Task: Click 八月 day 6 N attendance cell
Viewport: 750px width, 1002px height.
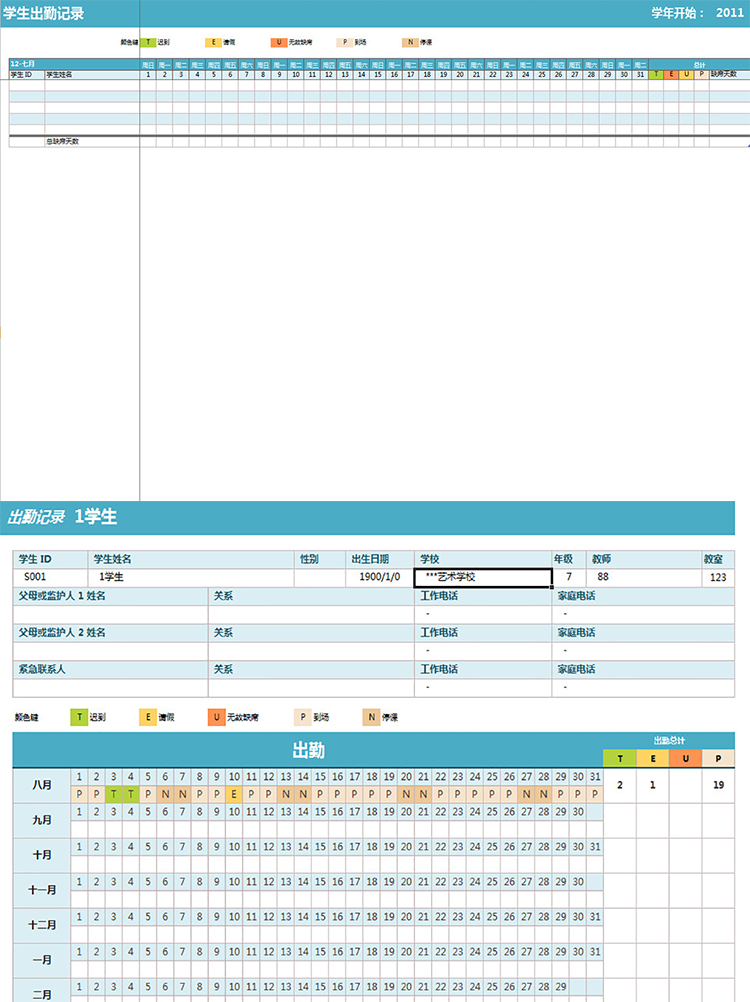Action: pyautogui.click(x=165, y=794)
